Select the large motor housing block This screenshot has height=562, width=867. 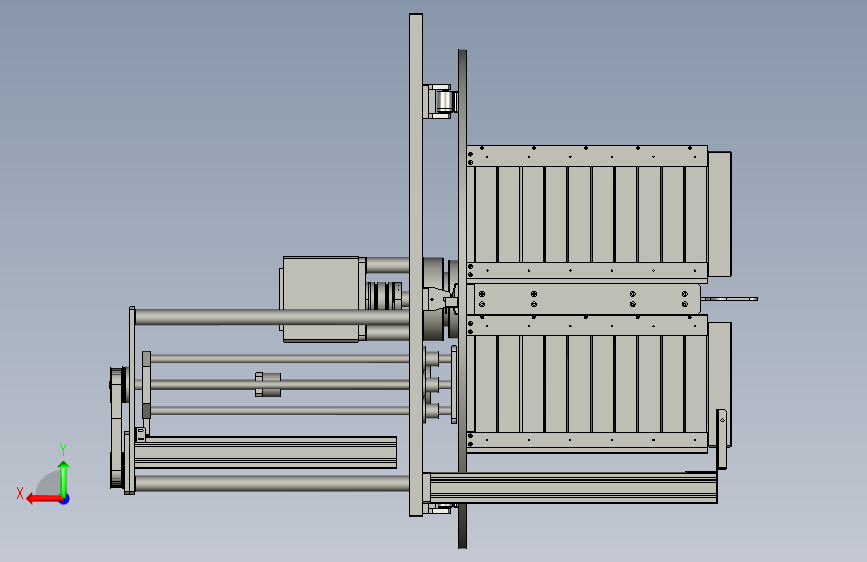click(x=323, y=299)
